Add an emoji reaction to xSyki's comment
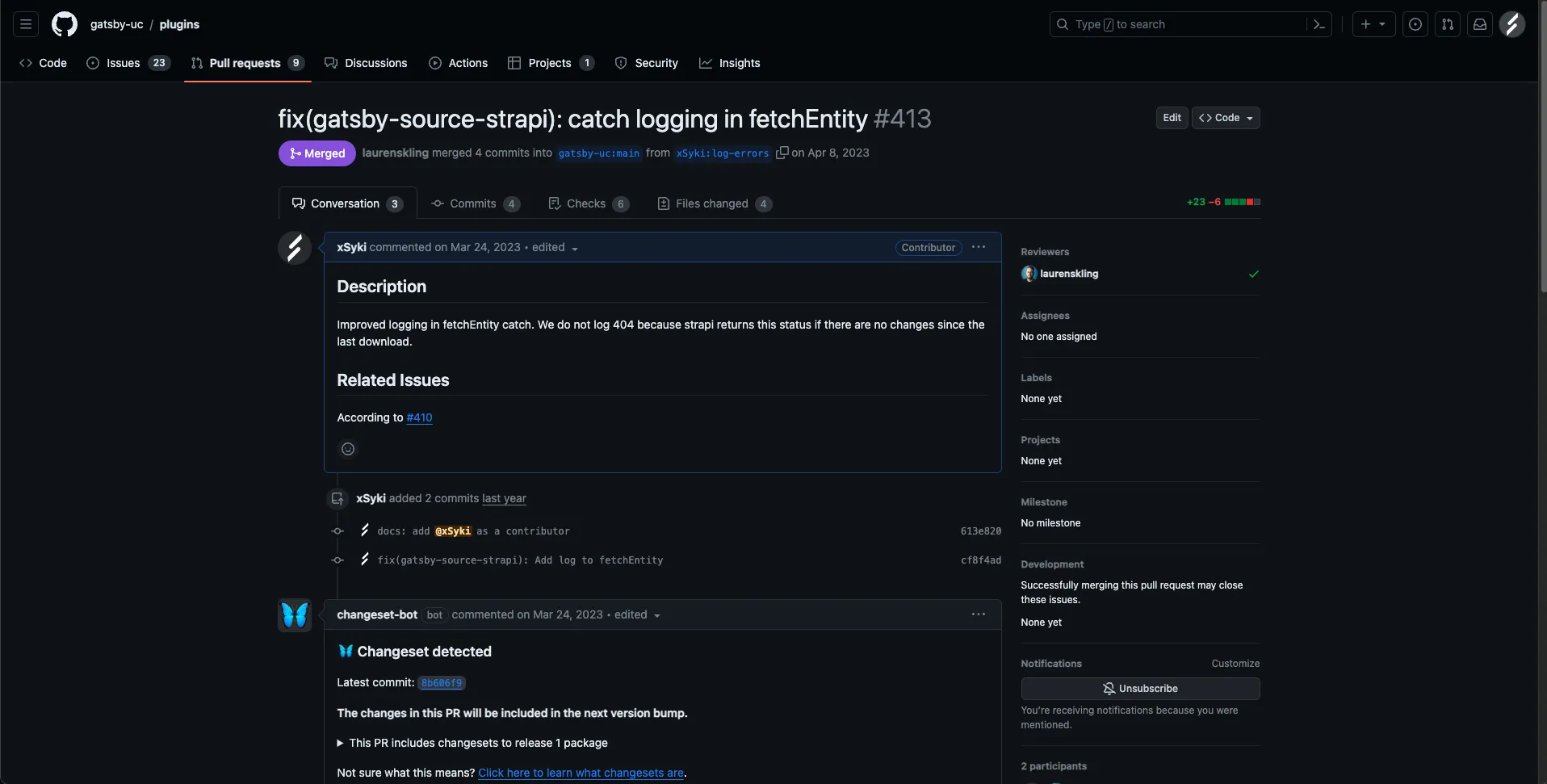Image resolution: width=1547 pixels, height=784 pixels. pyautogui.click(x=348, y=449)
